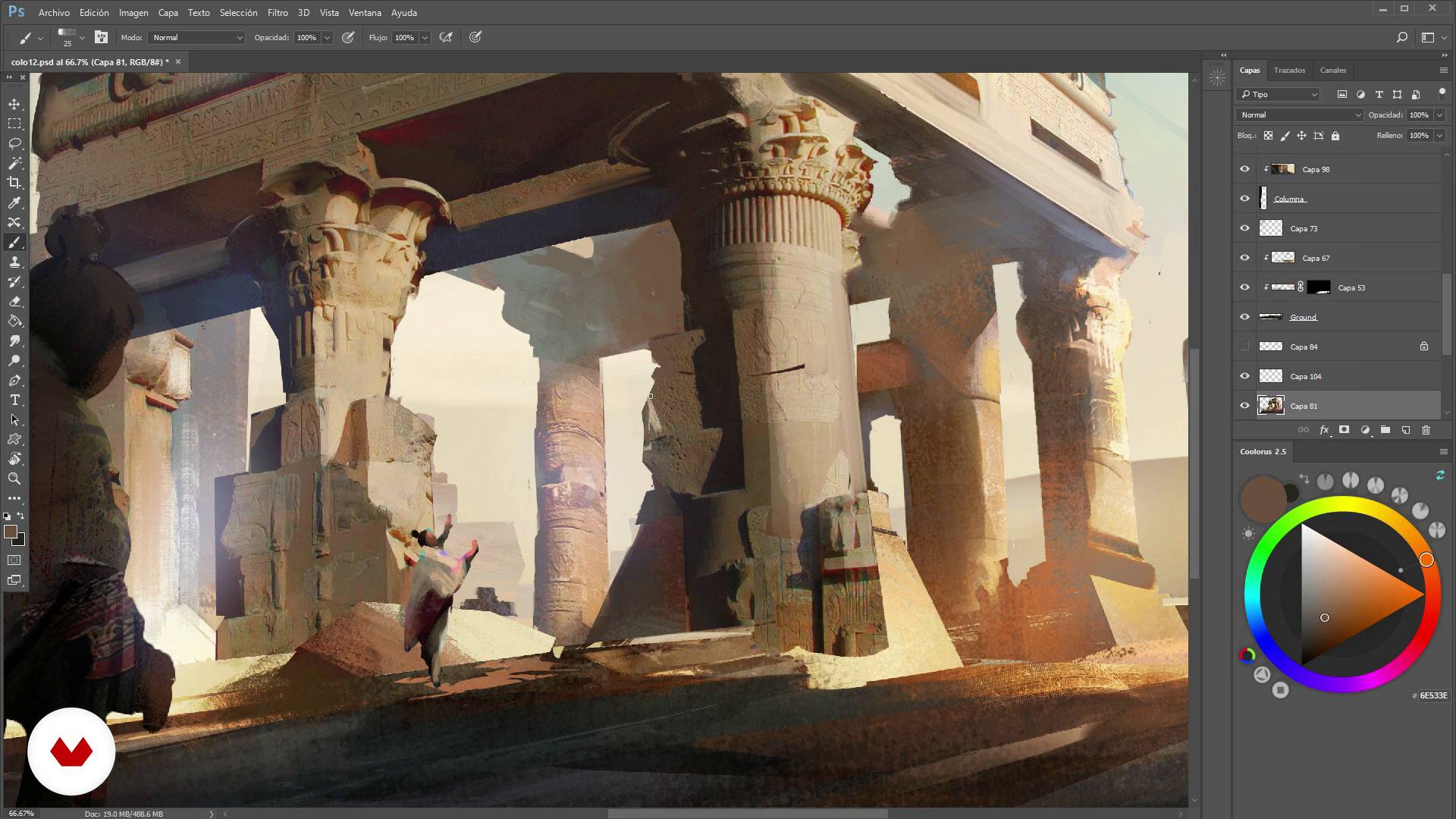Open the brush Opacidad dropdown arrow
1456x819 pixels.
[x=327, y=37]
